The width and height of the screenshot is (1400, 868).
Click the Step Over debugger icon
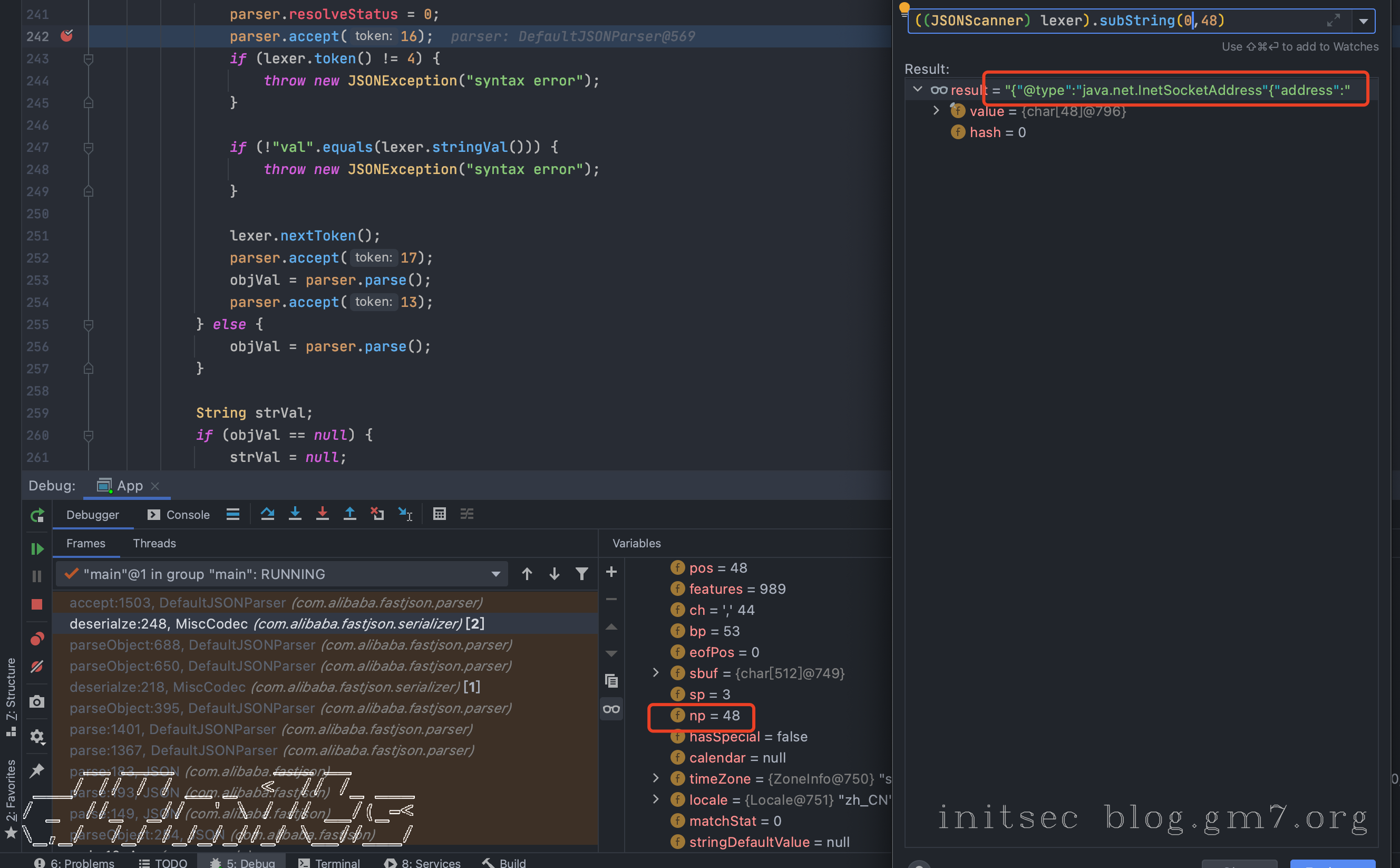coord(267,514)
